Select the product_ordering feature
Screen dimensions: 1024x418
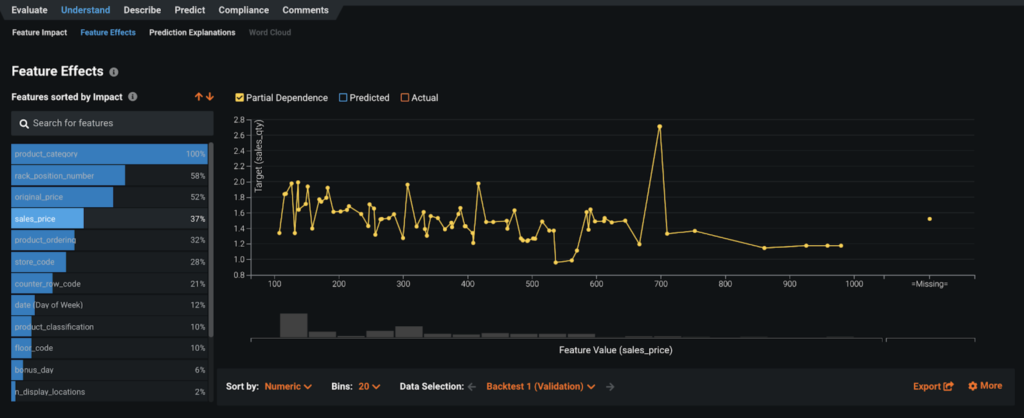[x=109, y=240]
